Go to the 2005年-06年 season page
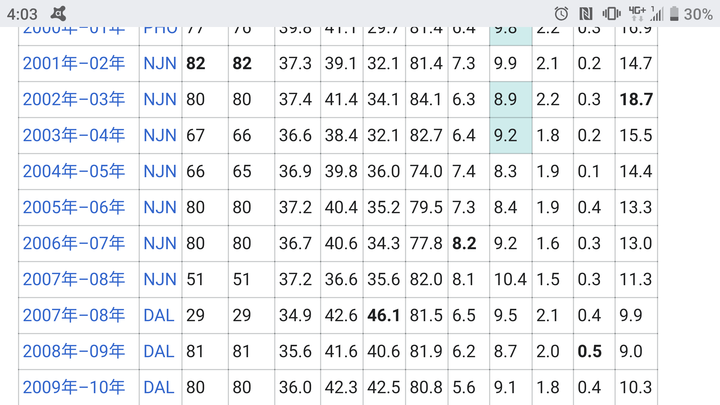720x405 pixels. (x=74, y=207)
